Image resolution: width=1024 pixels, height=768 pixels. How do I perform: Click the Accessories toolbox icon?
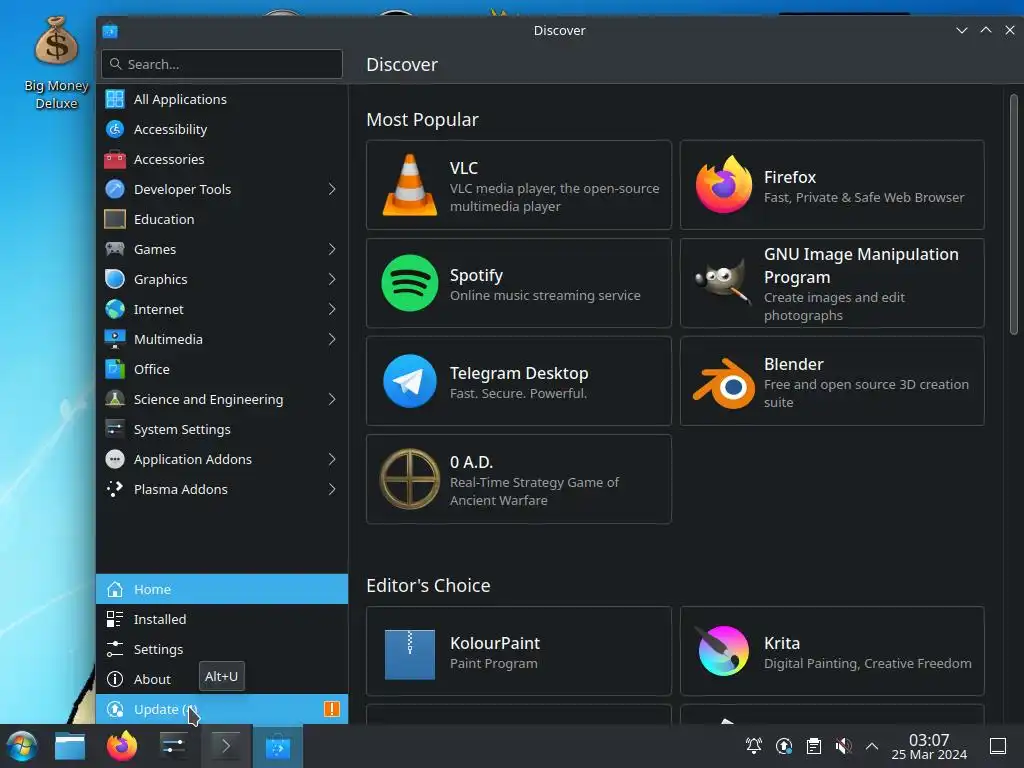click(x=115, y=159)
